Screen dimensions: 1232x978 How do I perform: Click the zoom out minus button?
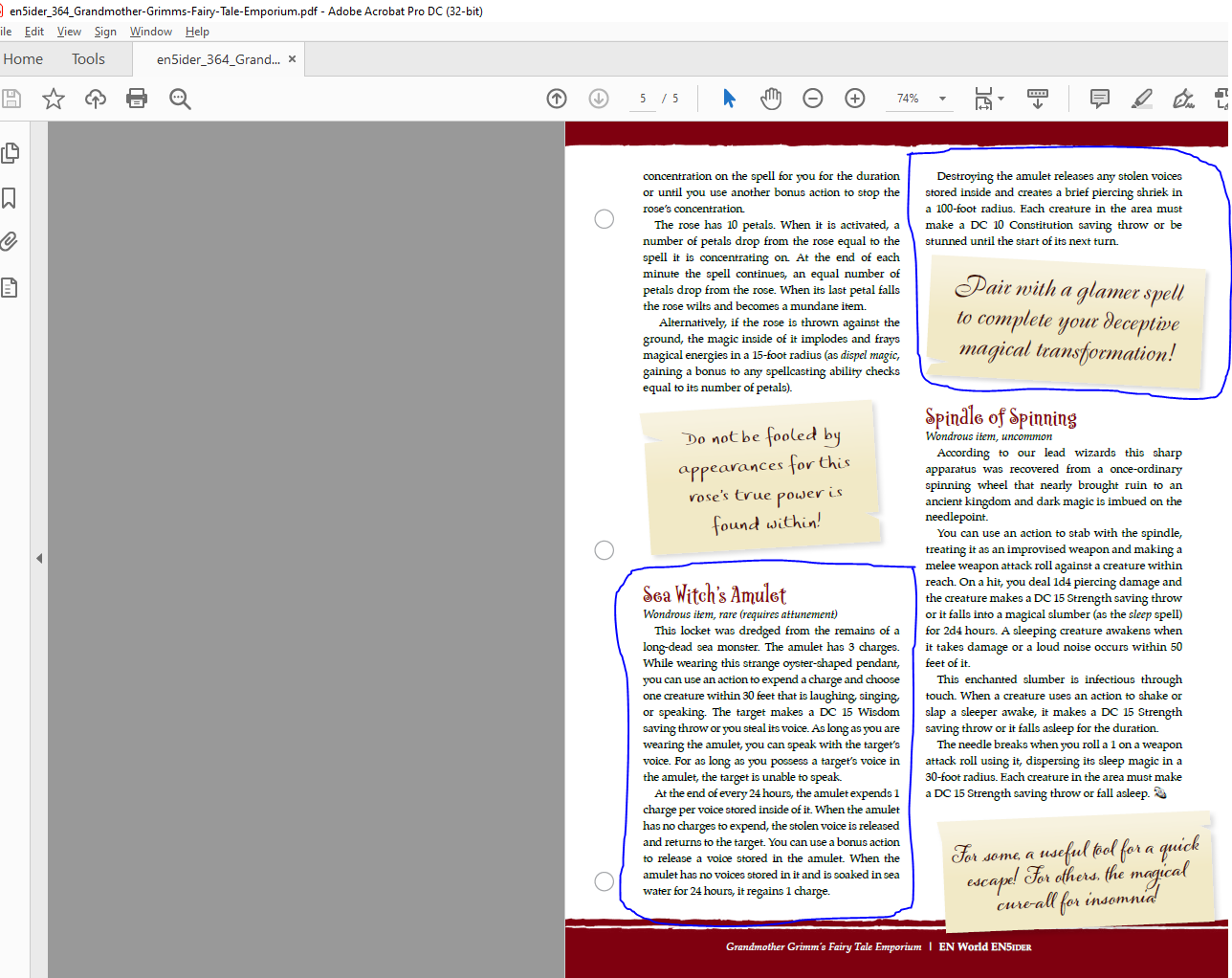pos(813,99)
